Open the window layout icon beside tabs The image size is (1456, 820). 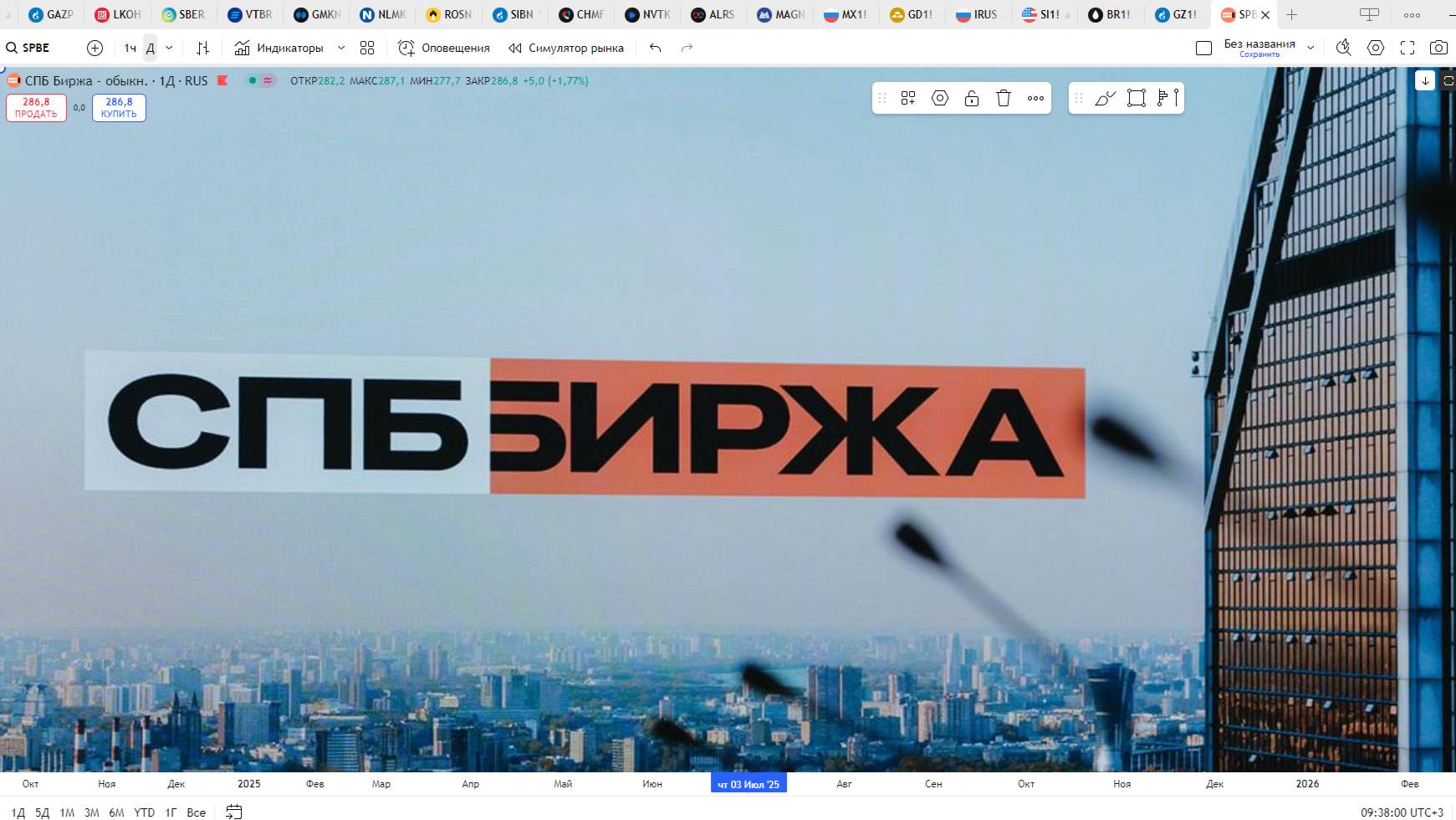pos(1369,14)
